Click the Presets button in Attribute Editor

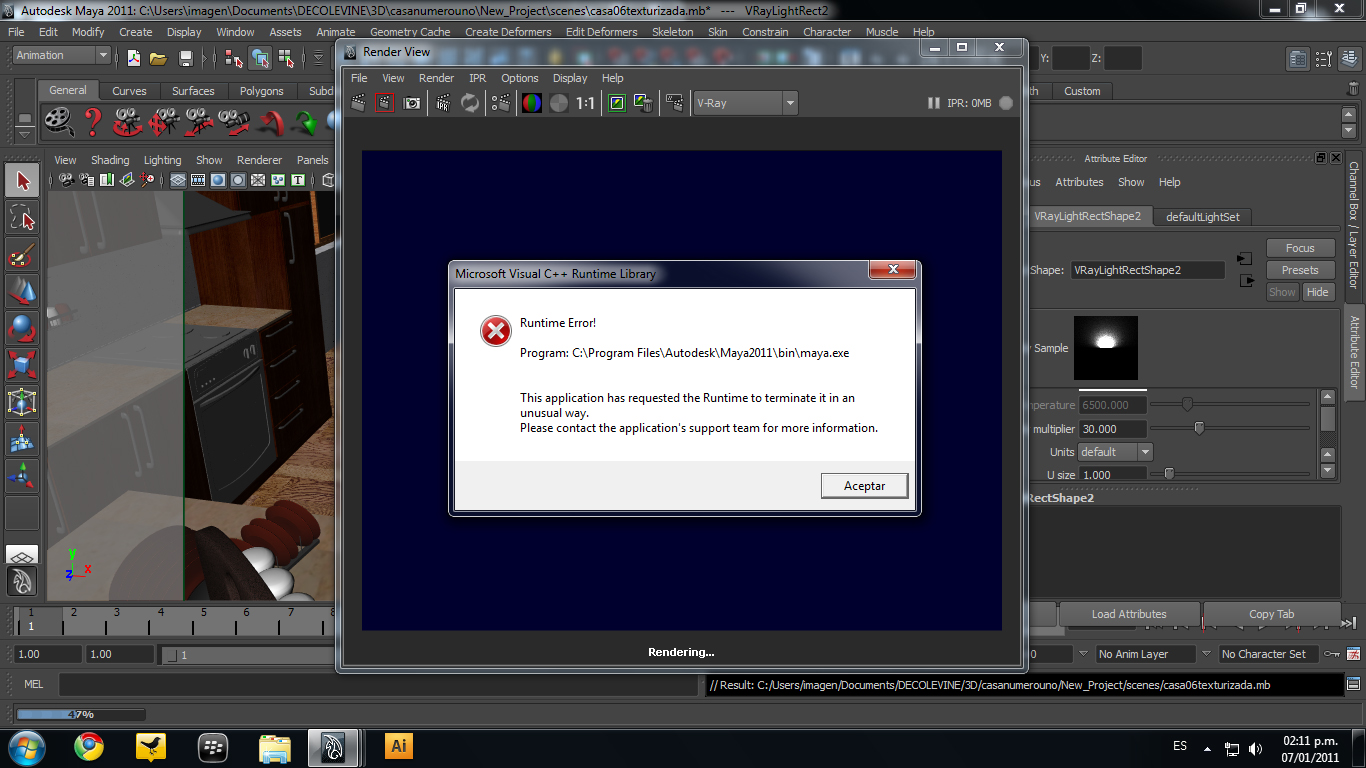(x=1300, y=270)
